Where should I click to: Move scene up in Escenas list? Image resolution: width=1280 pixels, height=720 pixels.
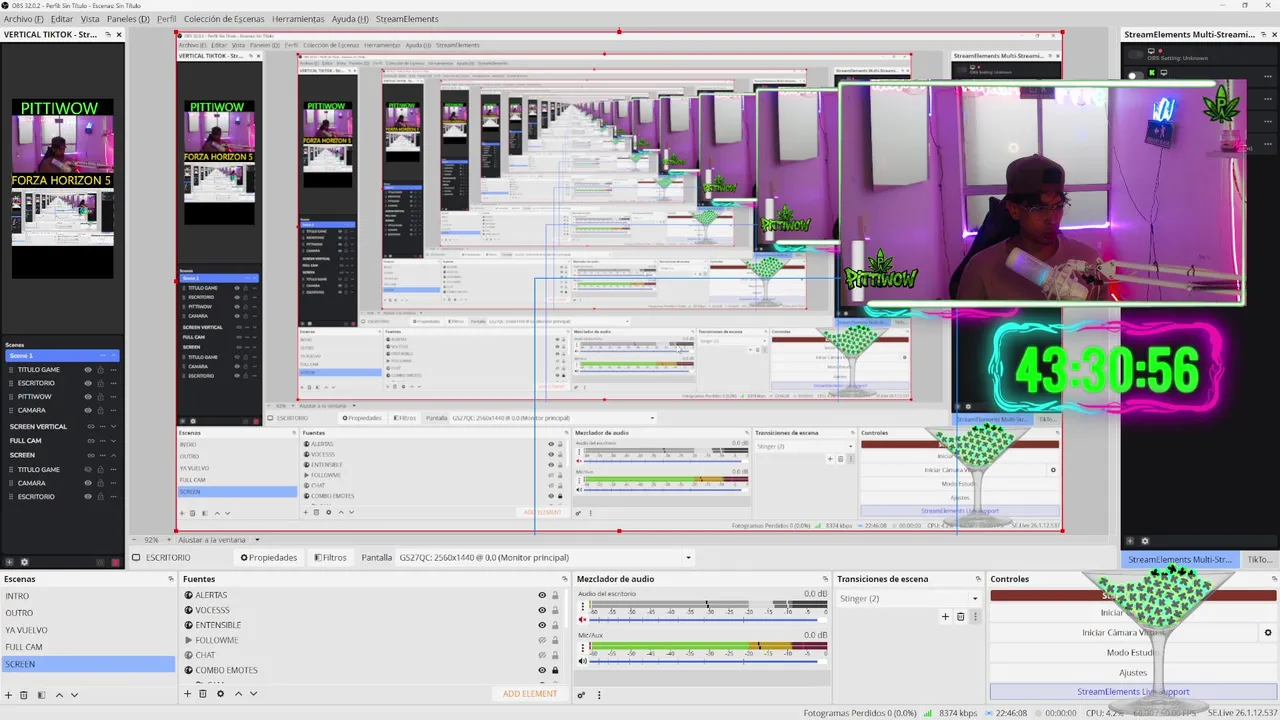pos(59,695)
